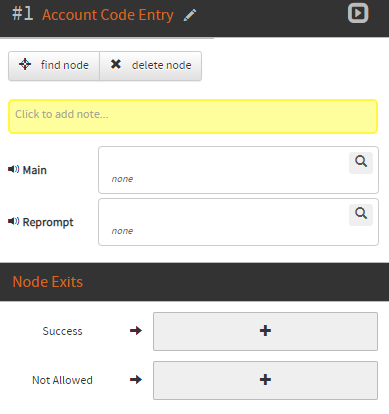The width and height of the screenshot is (389, 414).
Task: Click the find node button
Action: coord(54,66)
